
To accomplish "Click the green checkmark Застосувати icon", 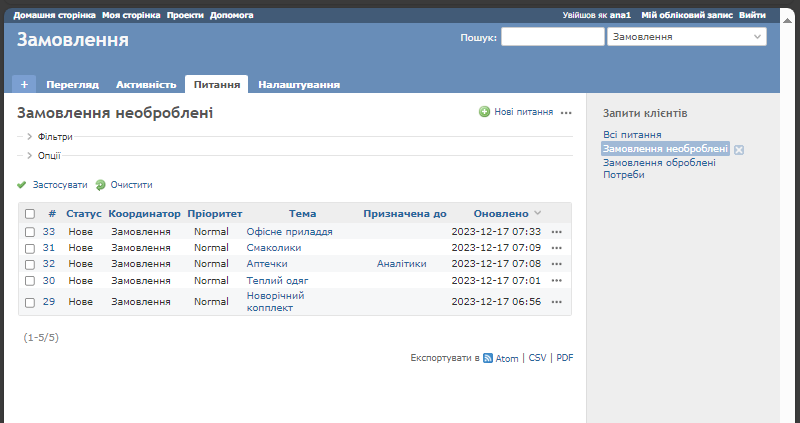I will point(22,185).
